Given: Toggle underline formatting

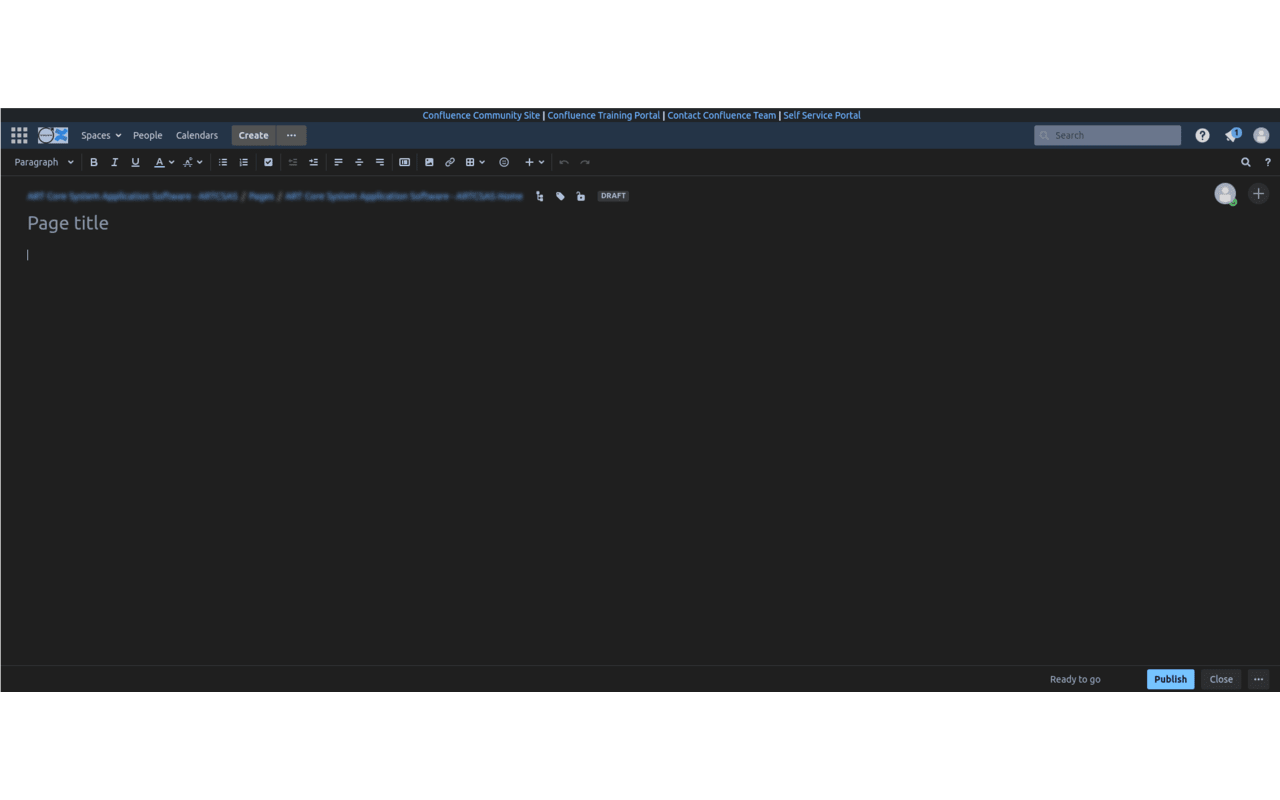Looking at the screenshot, I should 135,162.
